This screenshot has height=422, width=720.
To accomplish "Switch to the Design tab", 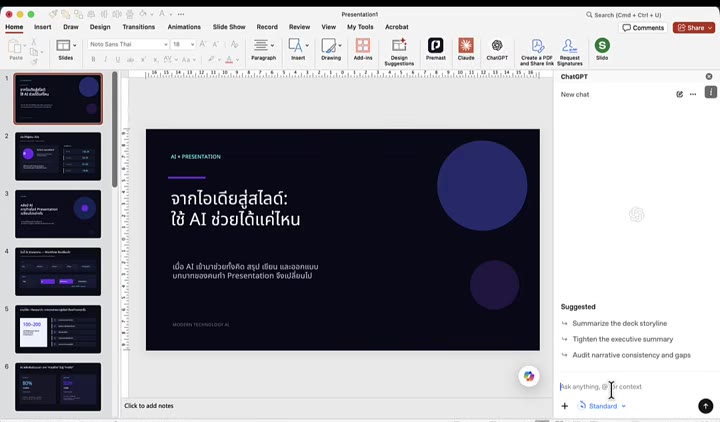I will point(100,27).
